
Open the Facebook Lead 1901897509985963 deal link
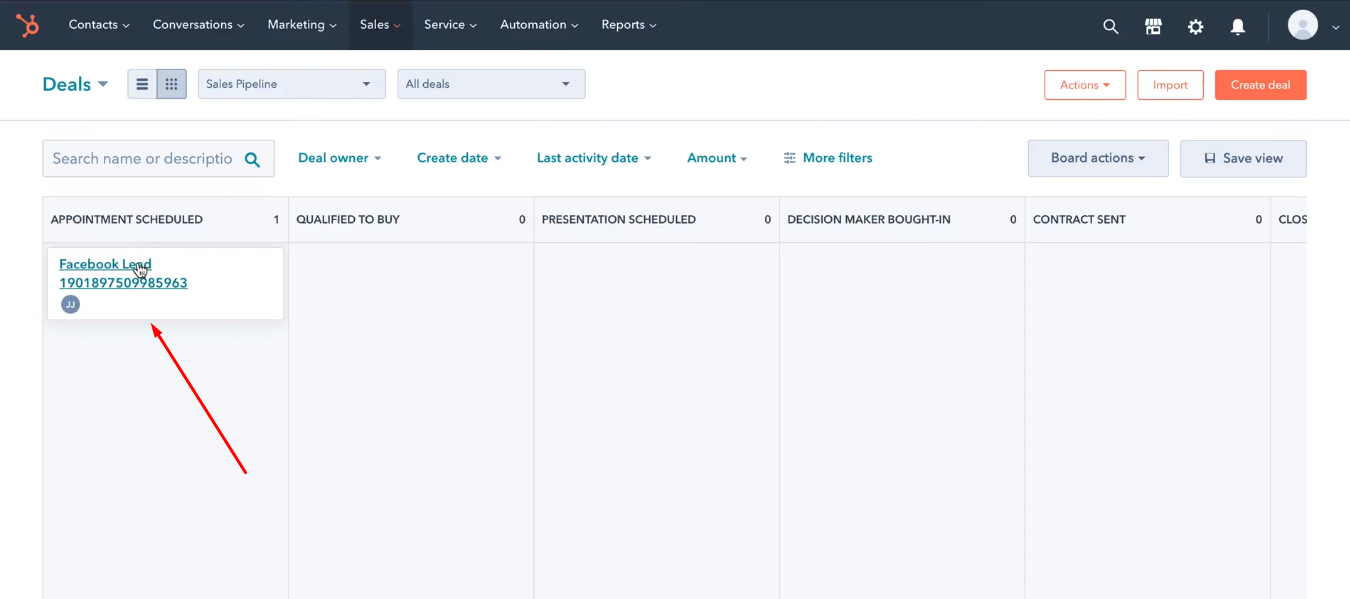[x=123, y=273]
